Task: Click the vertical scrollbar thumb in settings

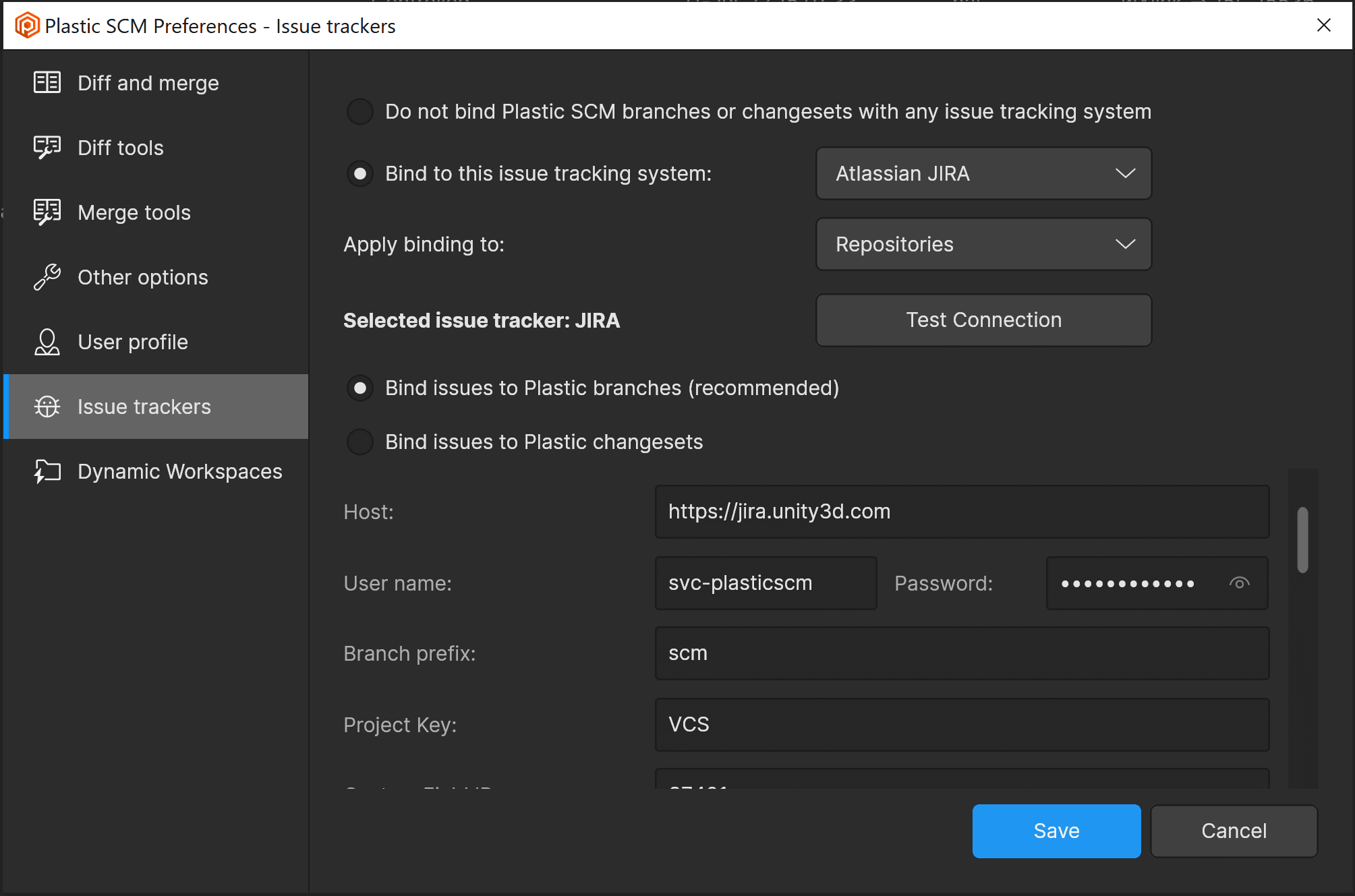Action: coord(1302,539)
